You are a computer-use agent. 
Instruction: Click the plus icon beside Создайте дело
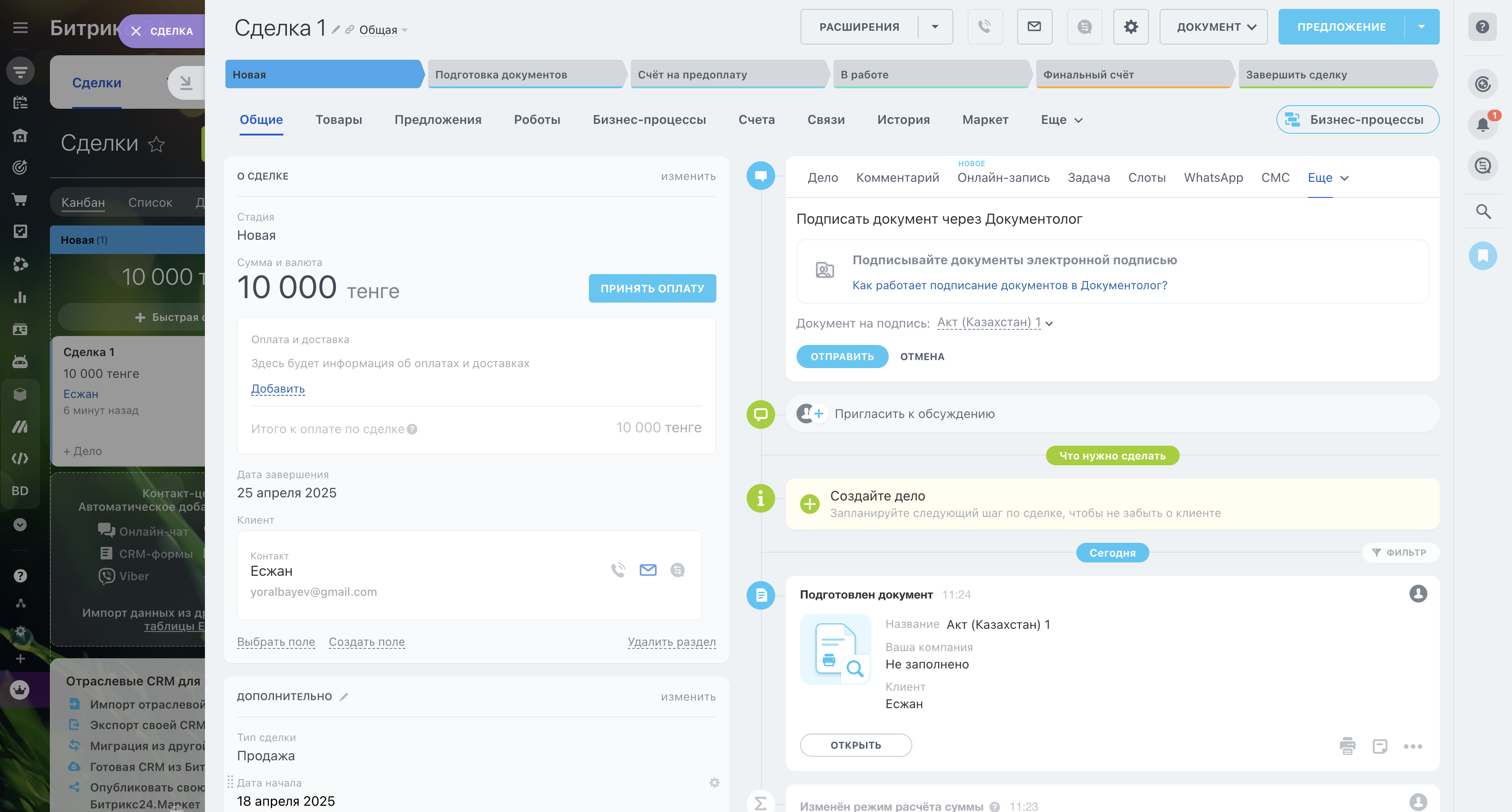(809, 504)
